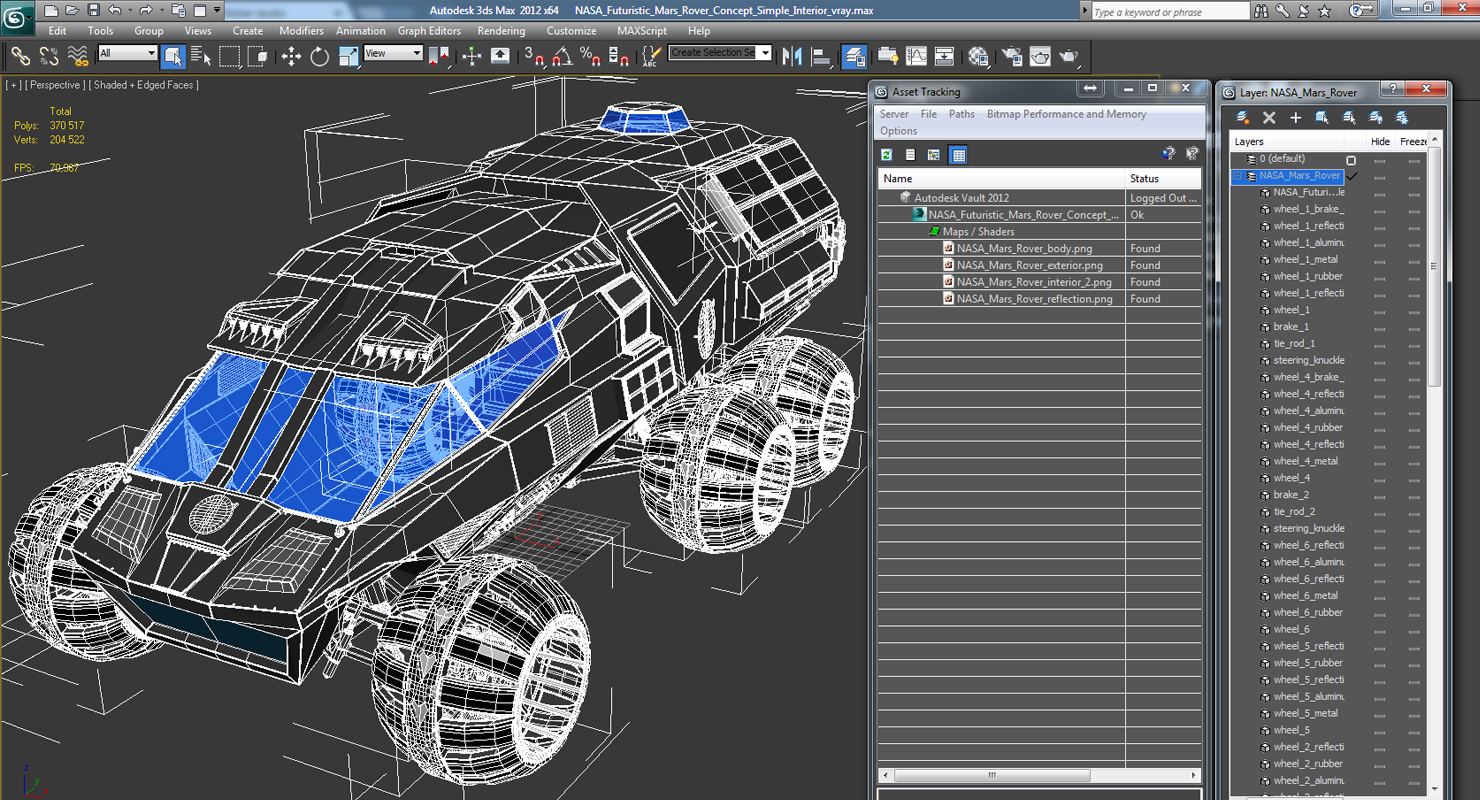1480x800 pixels.
Task: Open the Material Editor icon
Action: [x=979, y=56]
